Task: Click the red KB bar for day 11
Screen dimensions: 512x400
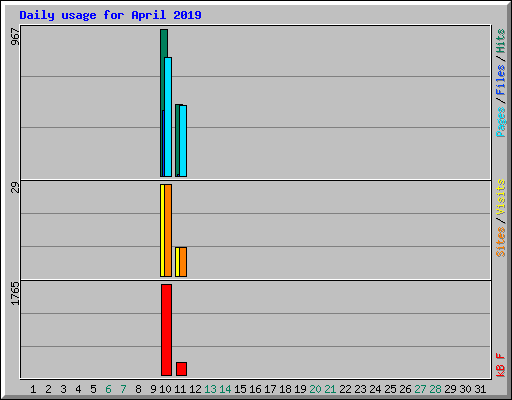Action: pyautogui.click(x=181, y=369)
